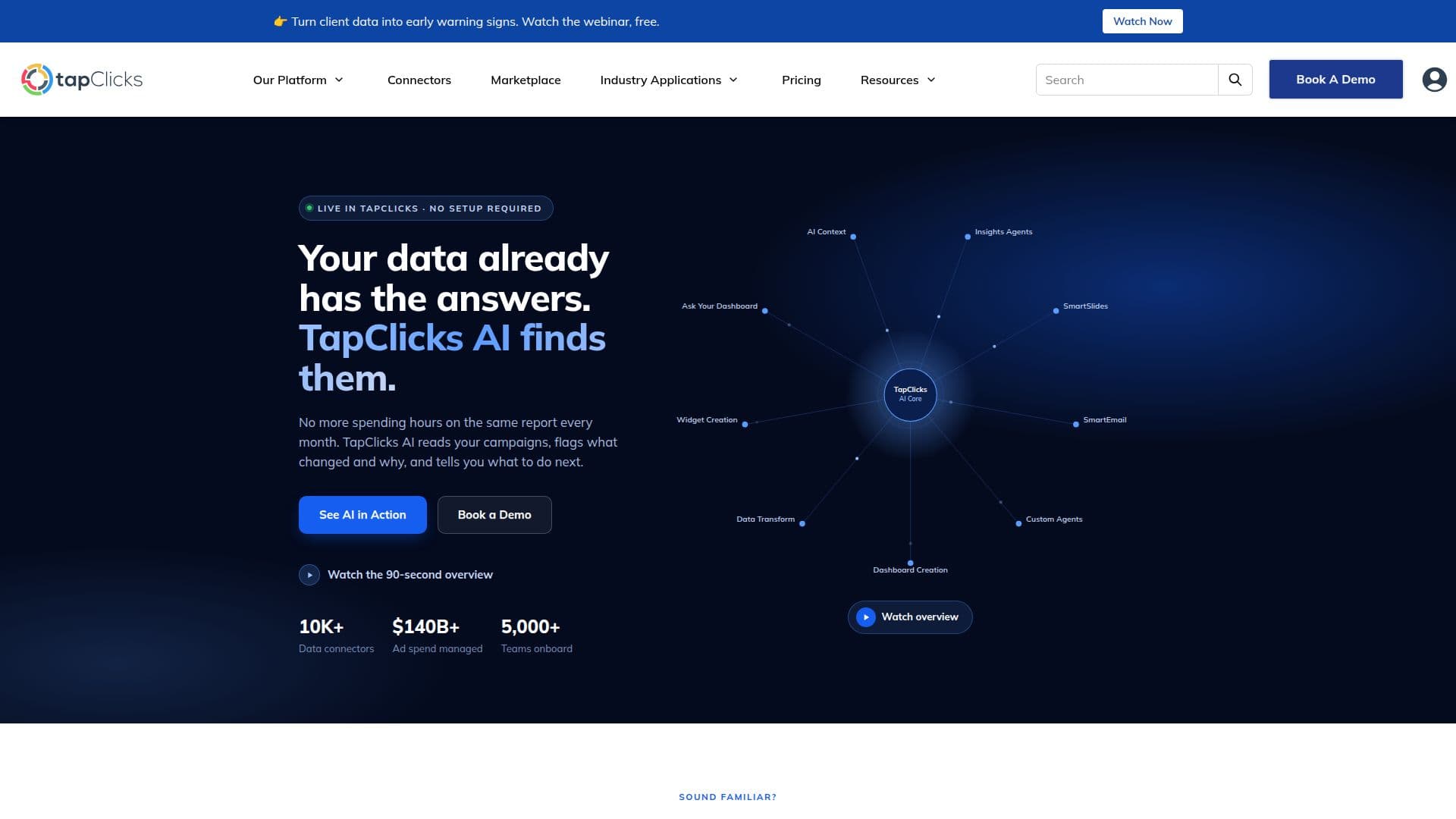Image resolution: width=1456 pixels, height=819 pixels.
Task: Click the Book A Demo header button
Action: click(x=1335, y=80)
